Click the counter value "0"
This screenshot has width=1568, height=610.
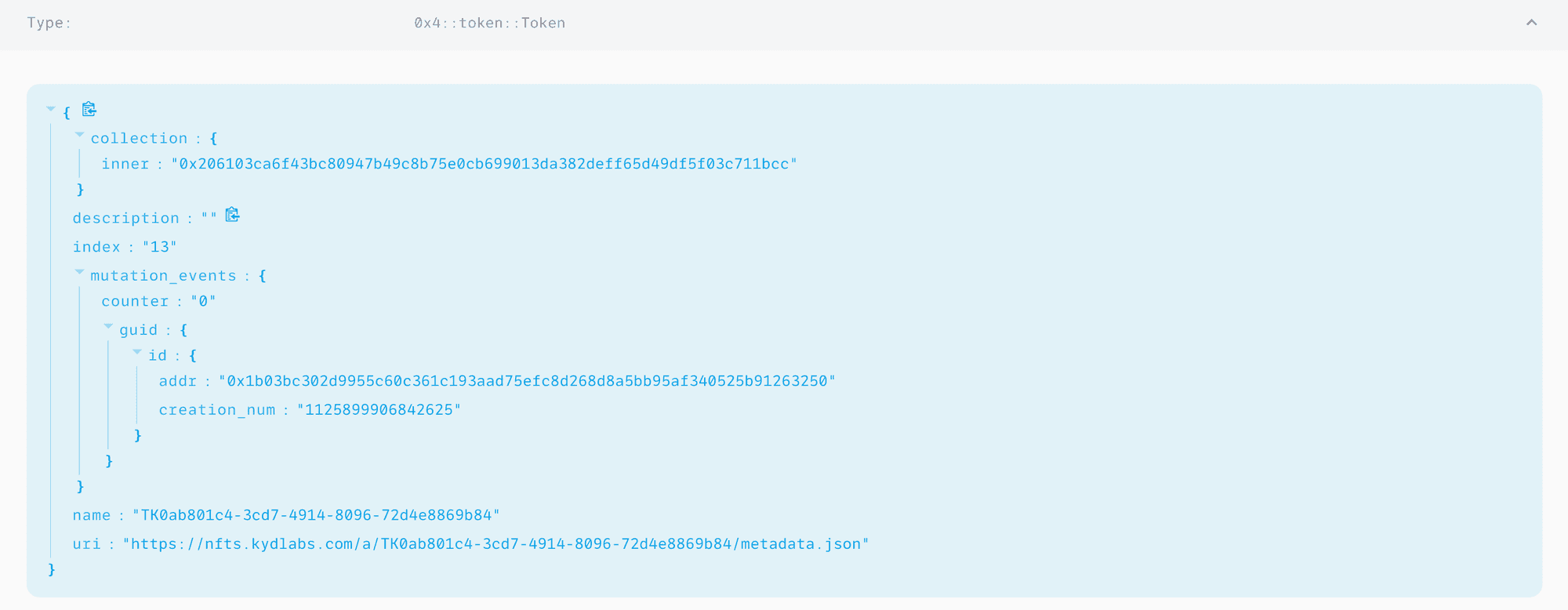(x=203, y=301)
